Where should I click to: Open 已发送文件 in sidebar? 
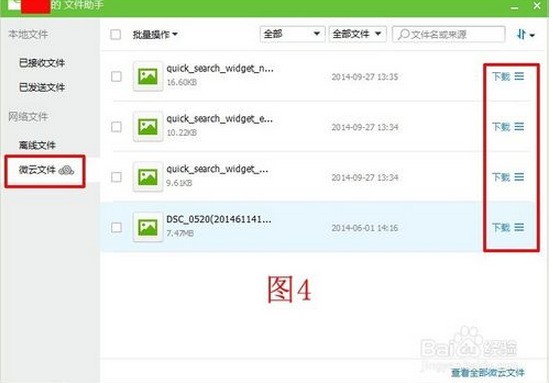(42, 87)
